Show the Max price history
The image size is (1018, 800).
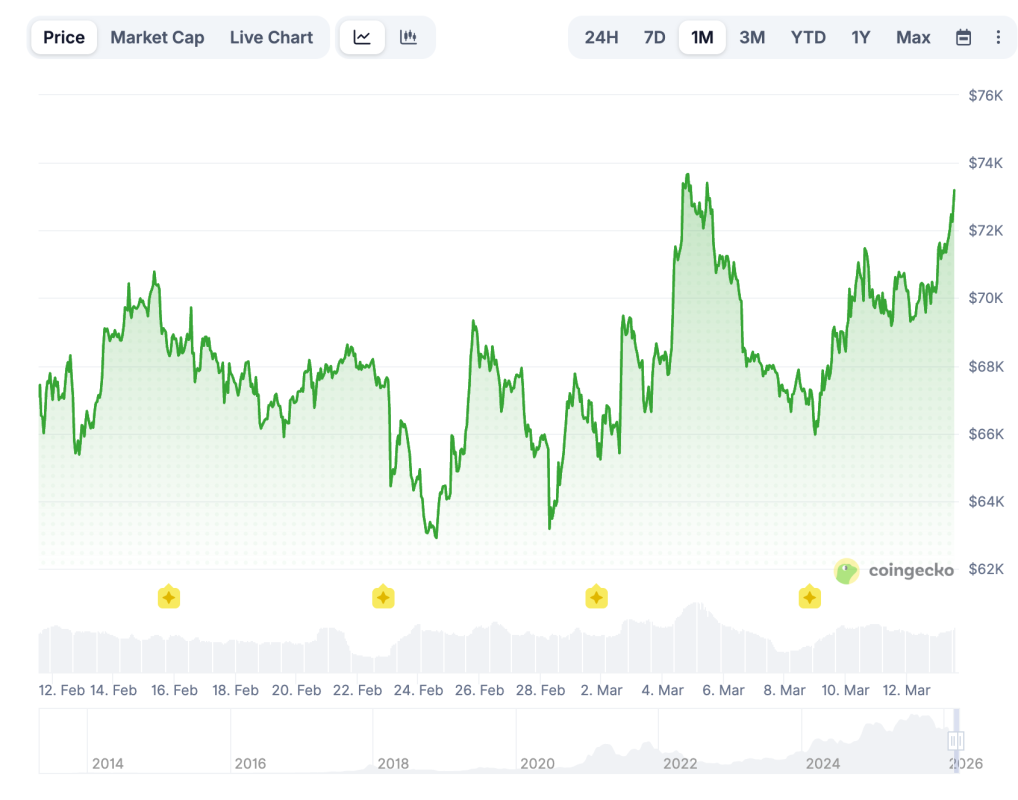point(913,37)
